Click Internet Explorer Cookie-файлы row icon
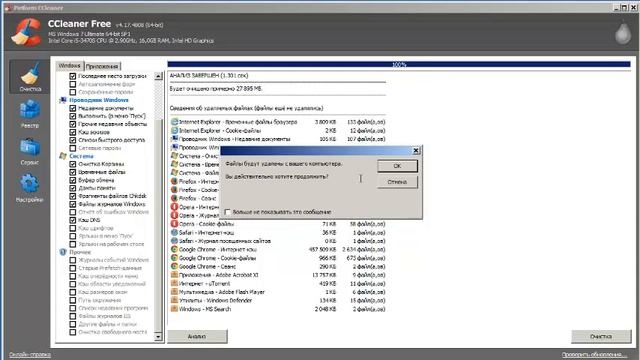 pyautogui.click(x=174, y=130)
